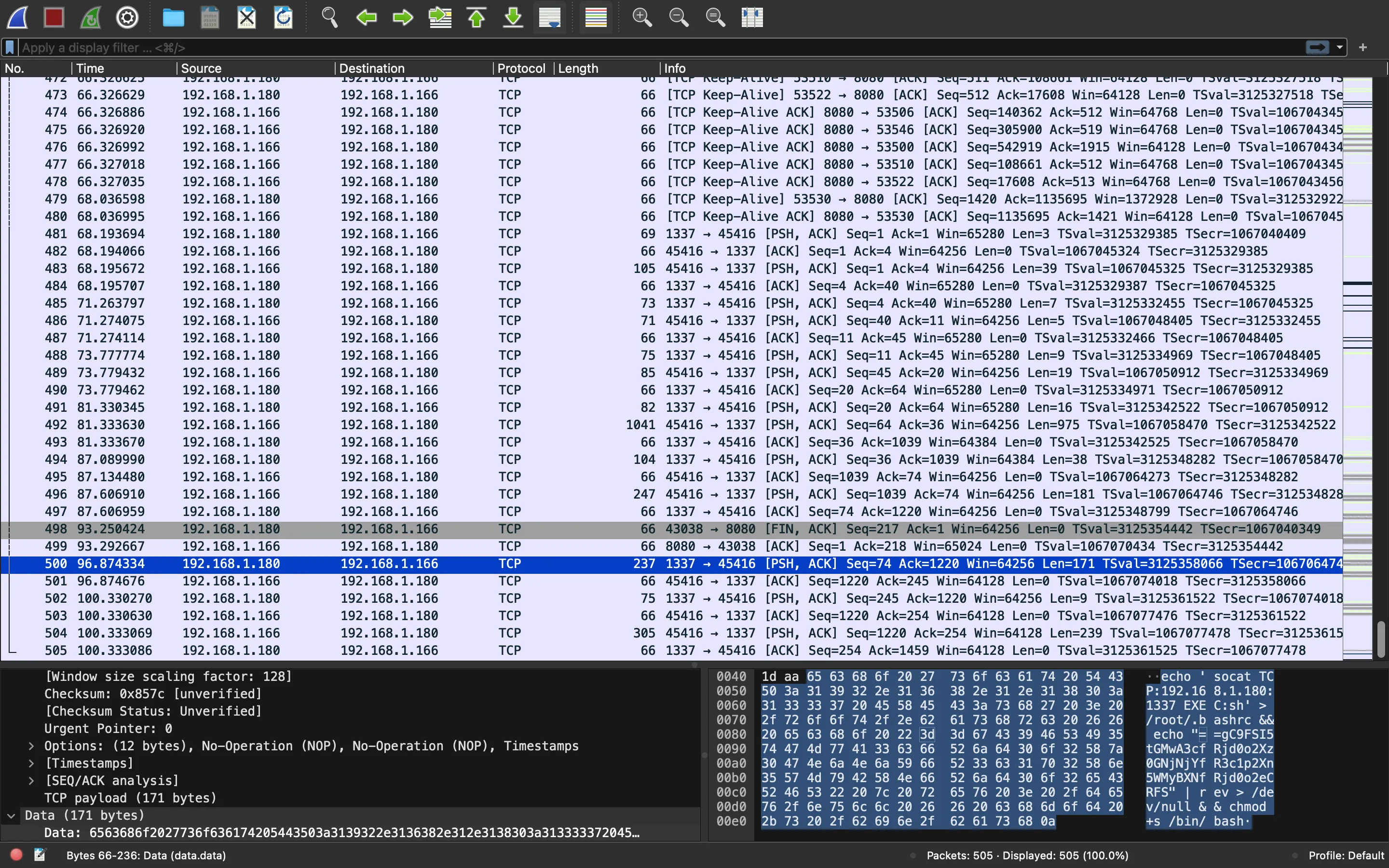Select packet 492 with length 1041
Viewport: 1389px width, 868px height.
click(671, 425)
